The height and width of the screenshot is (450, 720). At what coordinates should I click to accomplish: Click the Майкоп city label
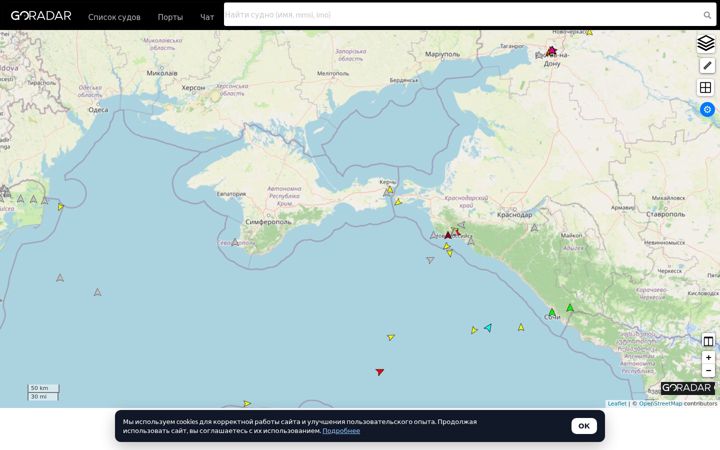coord(572,235)
